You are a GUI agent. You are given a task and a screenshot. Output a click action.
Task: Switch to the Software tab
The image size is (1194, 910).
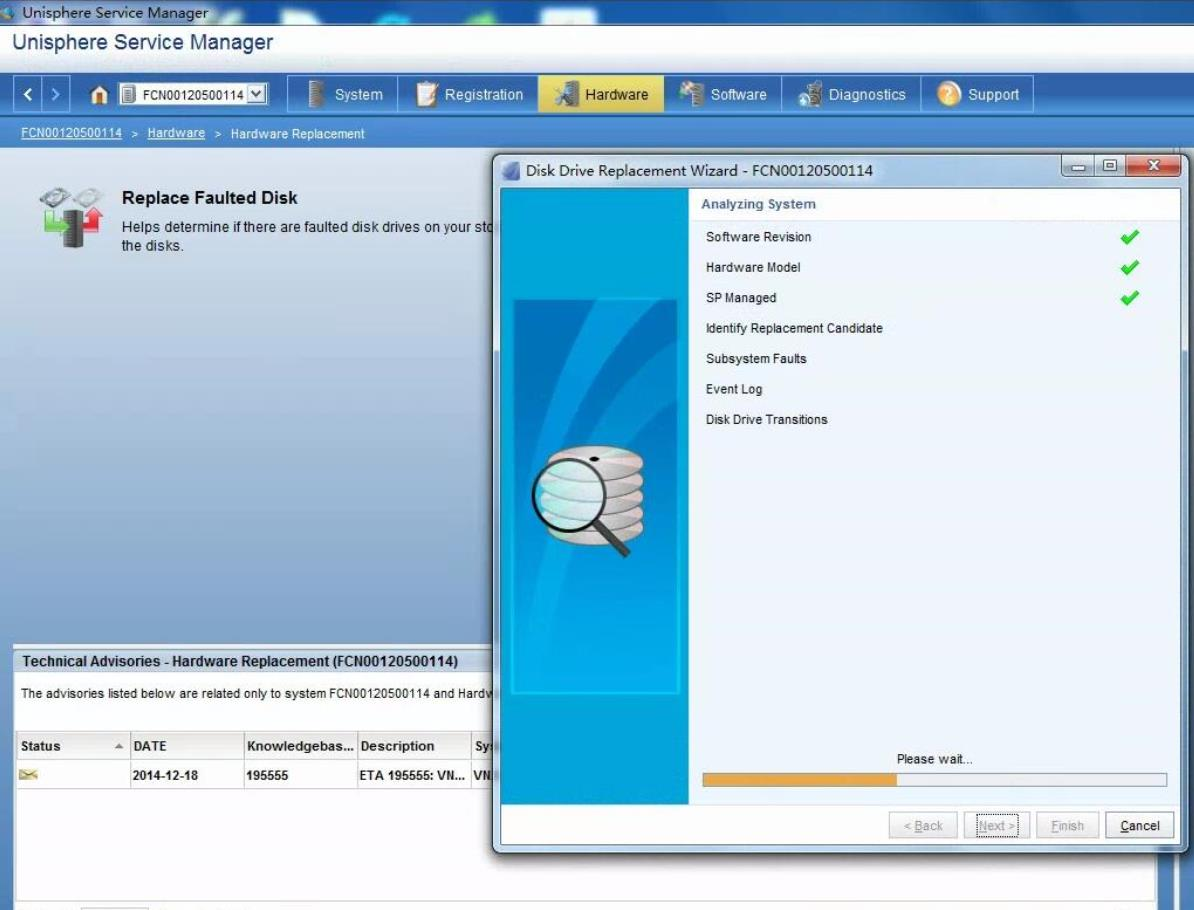(723, 94)
